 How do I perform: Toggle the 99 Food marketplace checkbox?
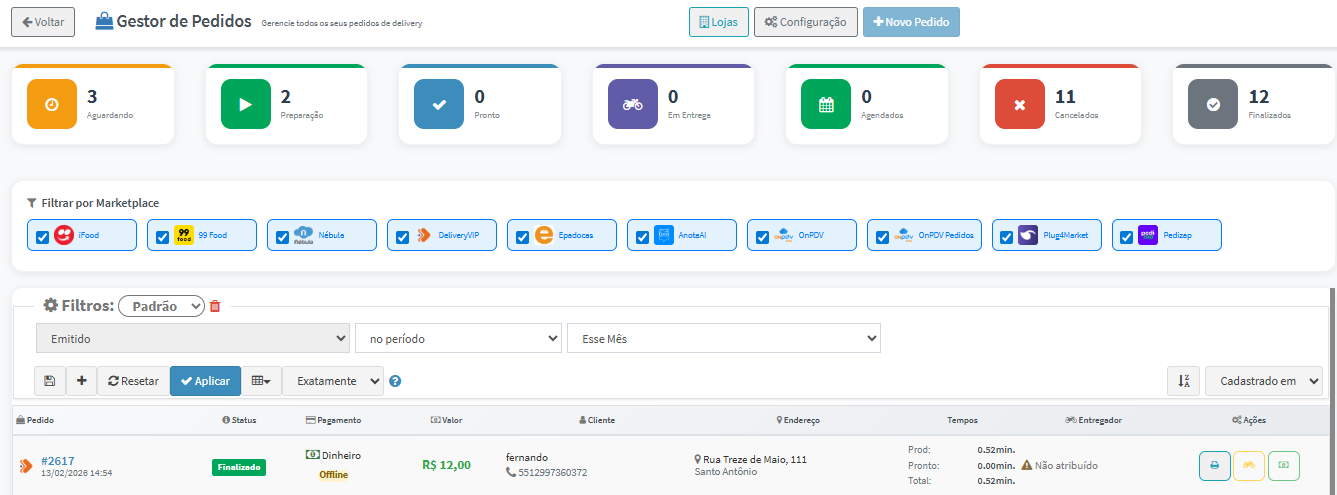point(162,237)
